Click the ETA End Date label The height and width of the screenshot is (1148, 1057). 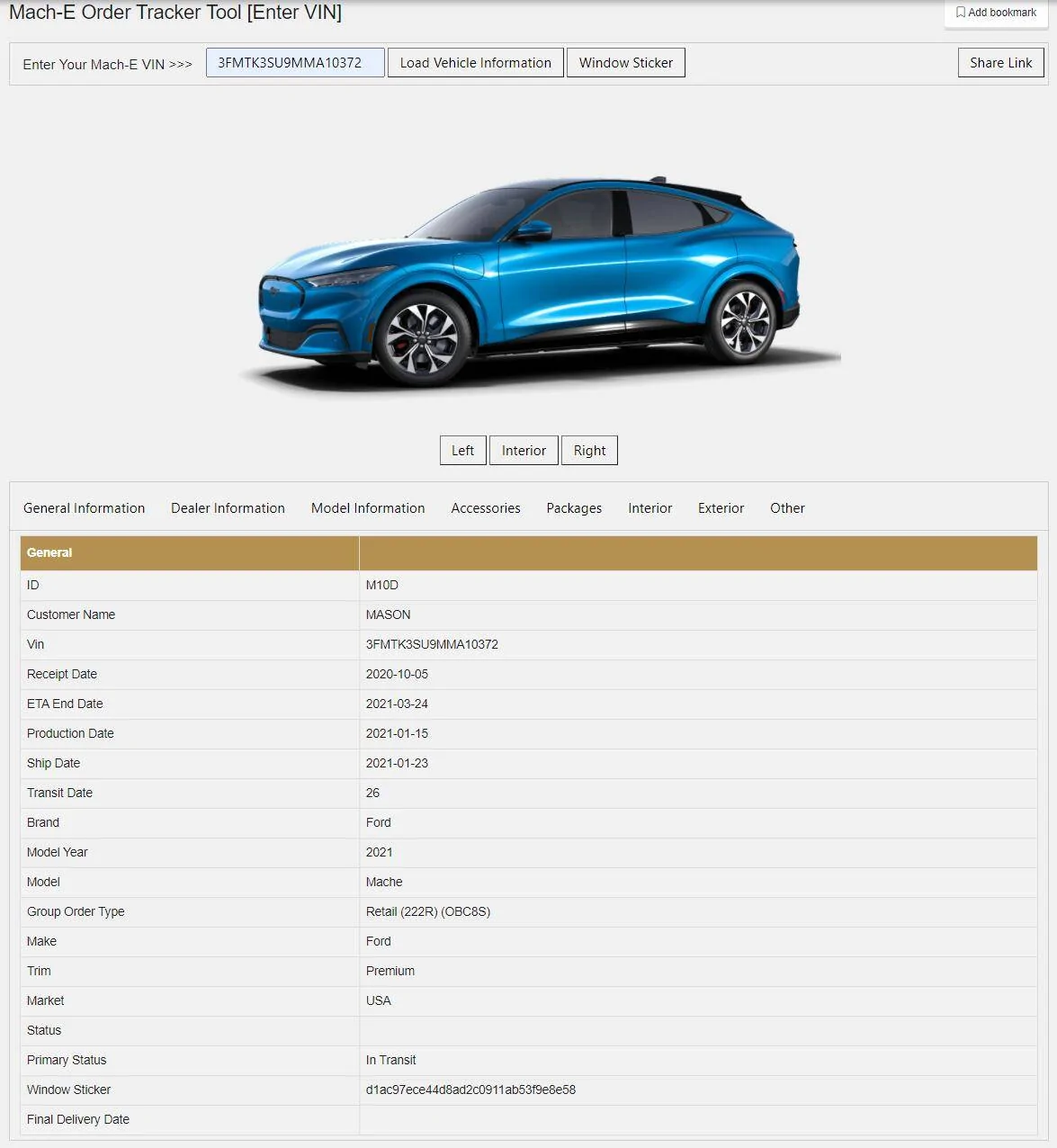pos(65,704)
